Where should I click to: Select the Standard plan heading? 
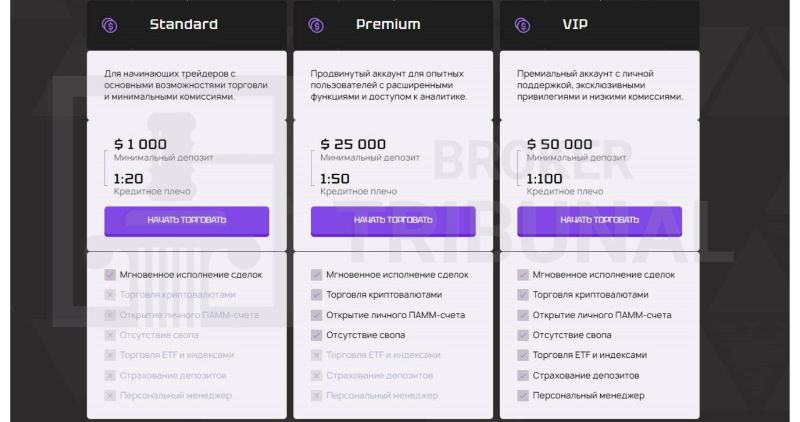184,24
